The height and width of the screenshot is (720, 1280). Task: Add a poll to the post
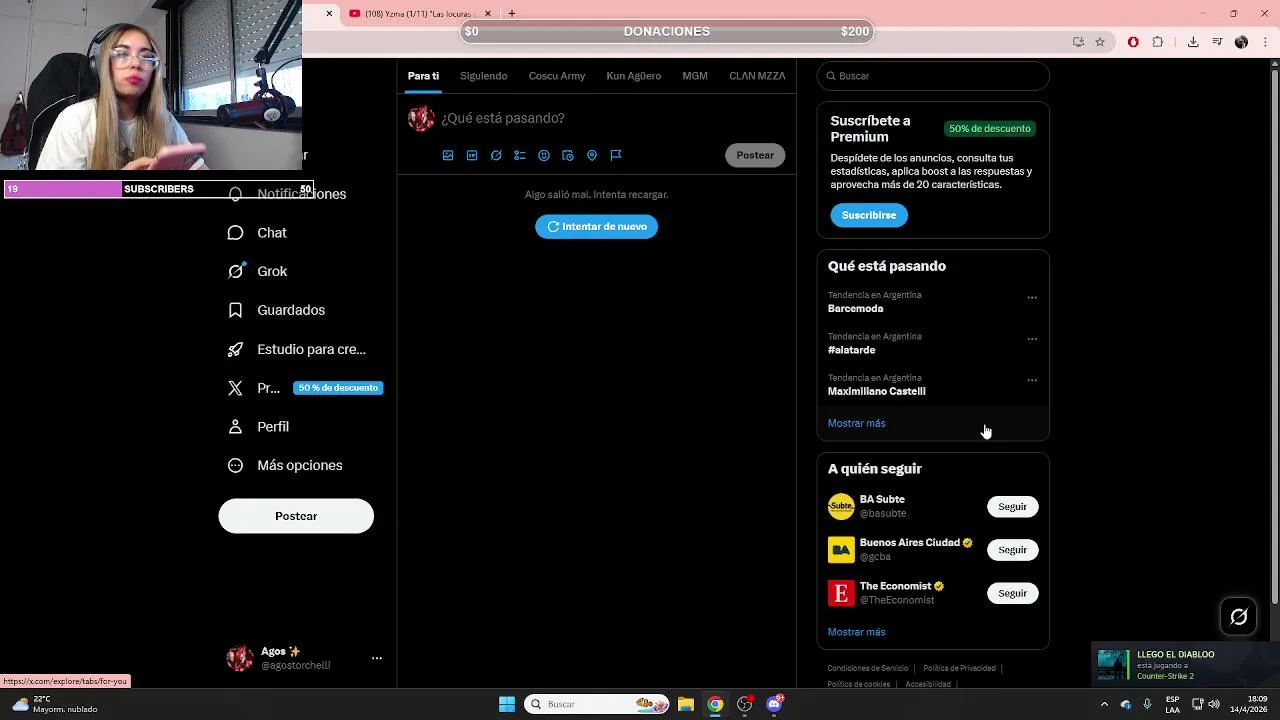click(x=520, y=155)
